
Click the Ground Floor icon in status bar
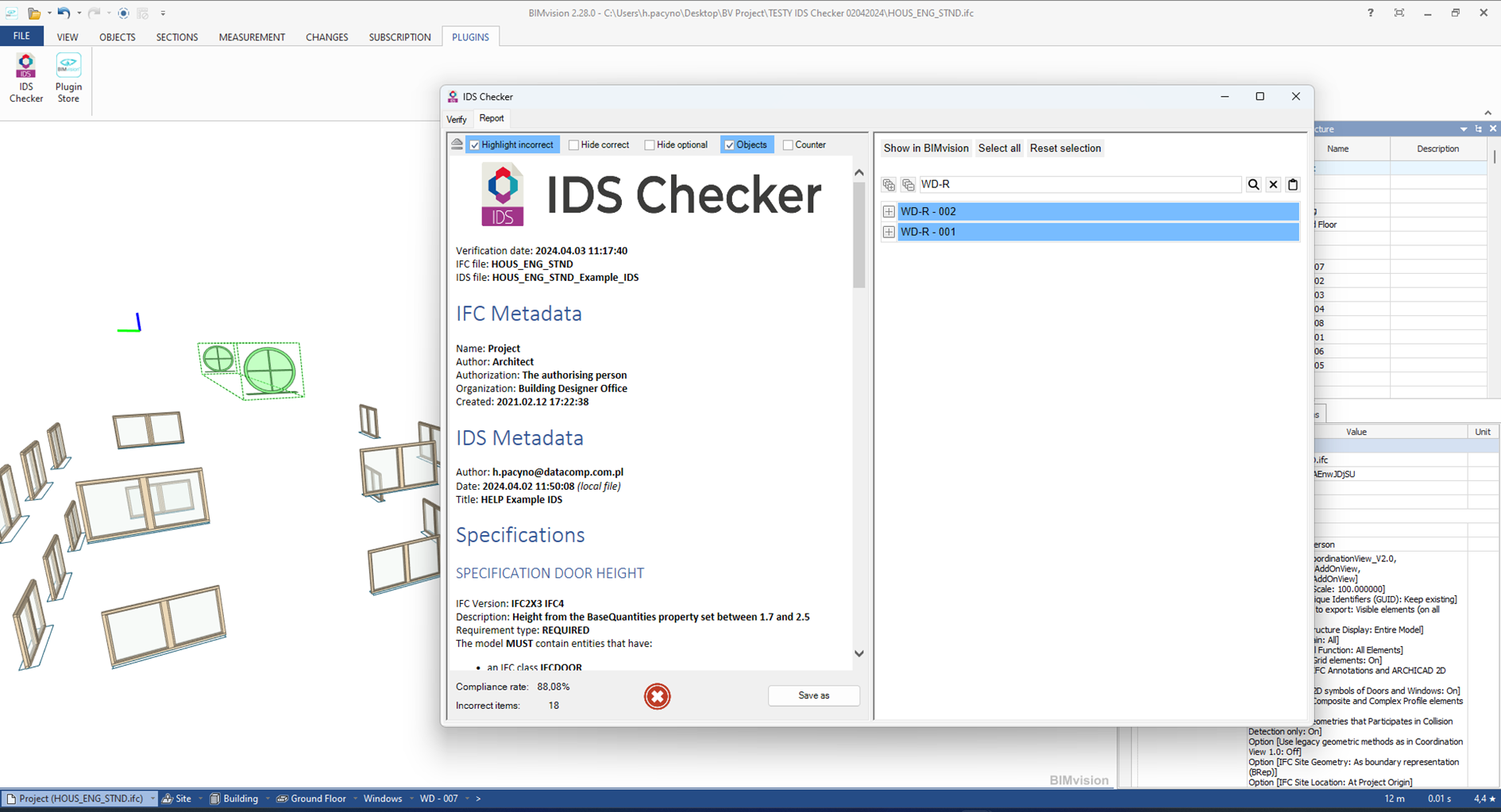click(x=282, y=799)
